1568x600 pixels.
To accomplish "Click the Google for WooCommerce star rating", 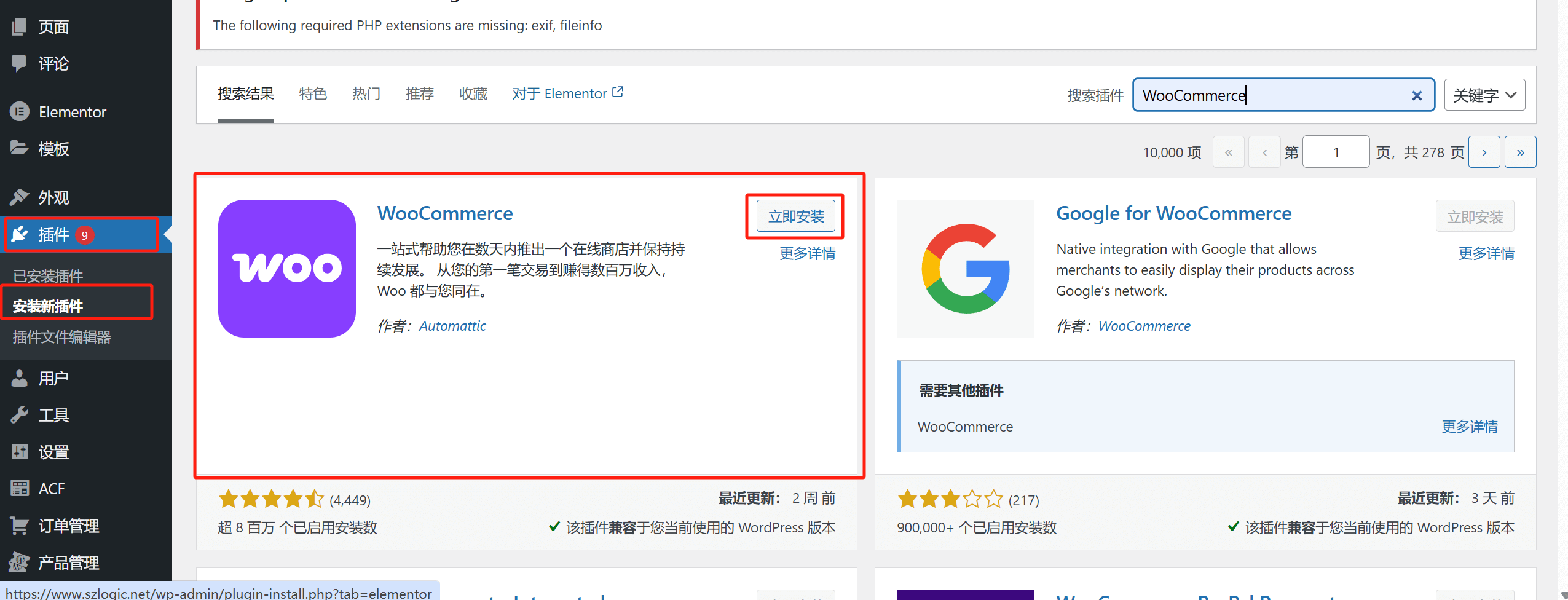I will click(x=950, y=499).
